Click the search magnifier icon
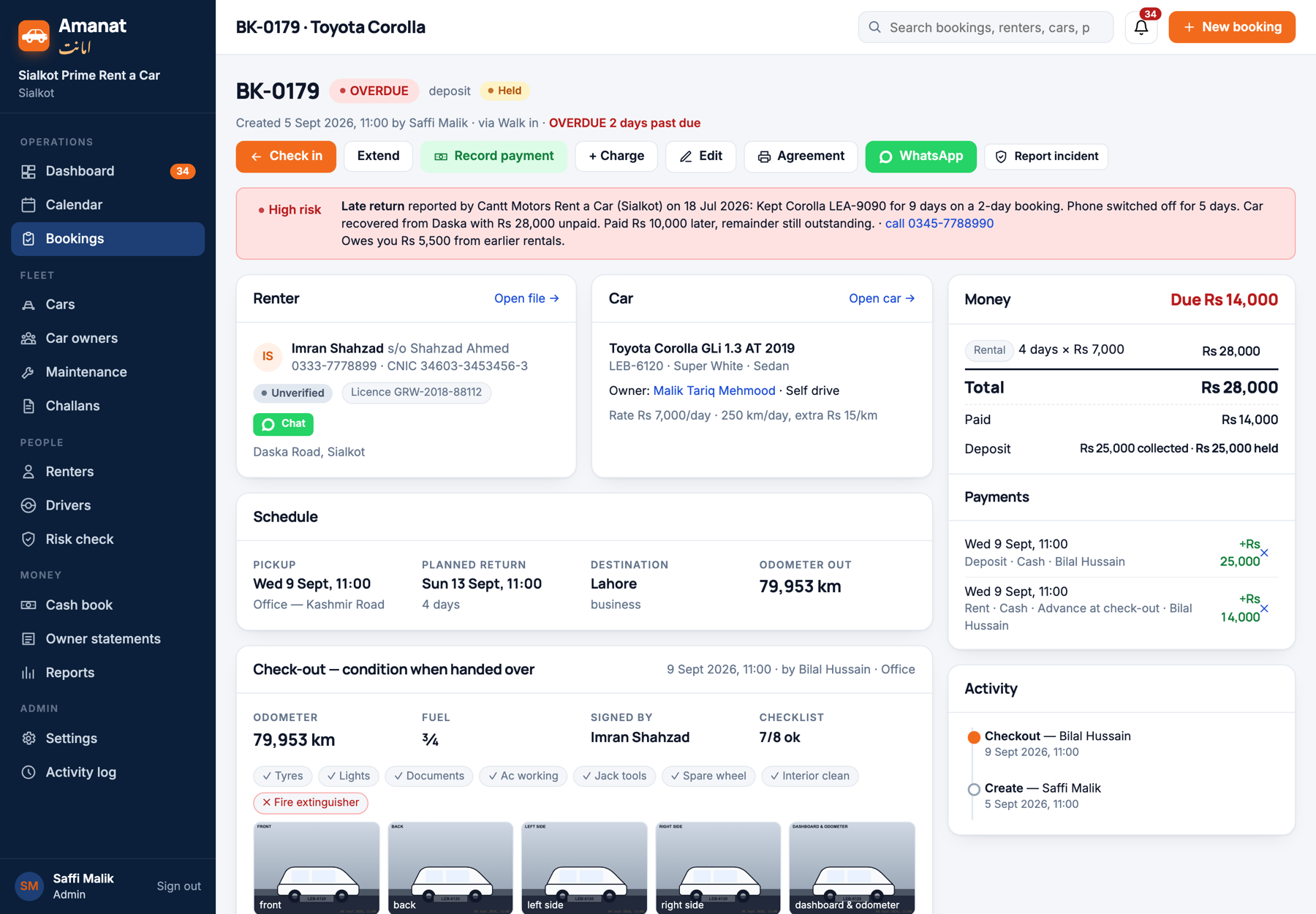Screen dimensions: 1316x914 pyautogui.click(x=874, y=27)
